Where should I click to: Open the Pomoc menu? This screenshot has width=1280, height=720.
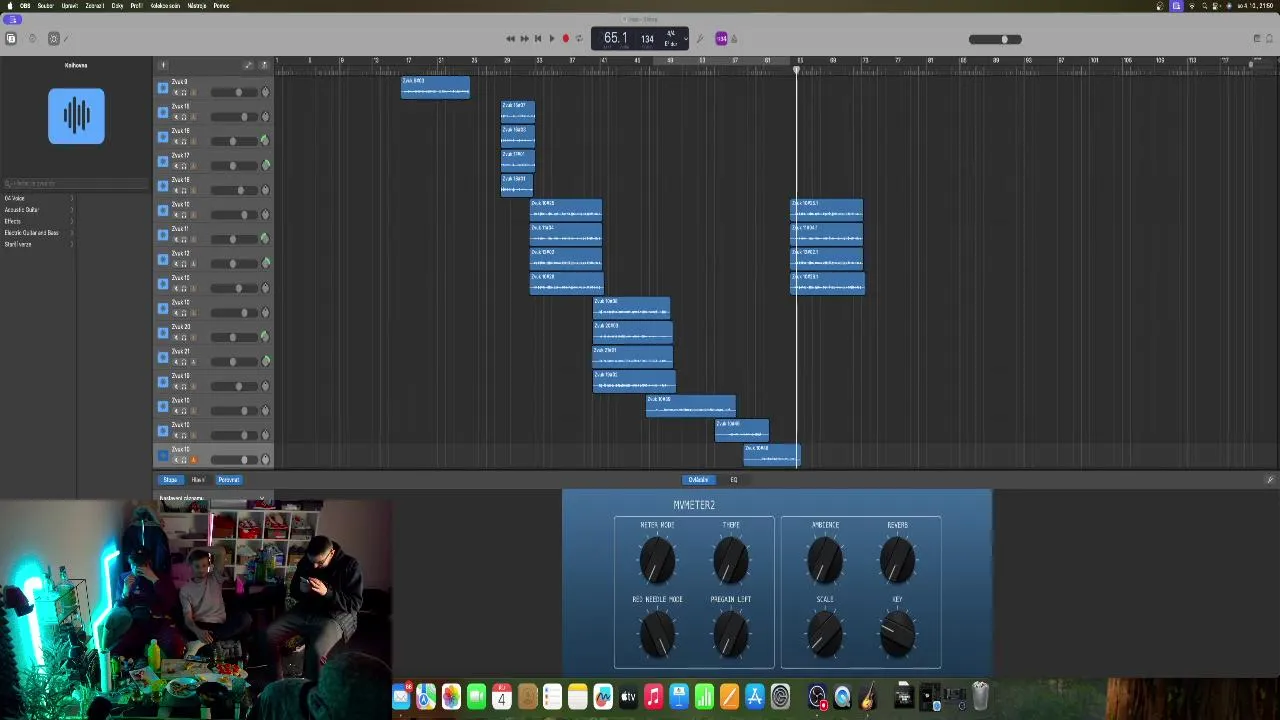tap(222, 6)
